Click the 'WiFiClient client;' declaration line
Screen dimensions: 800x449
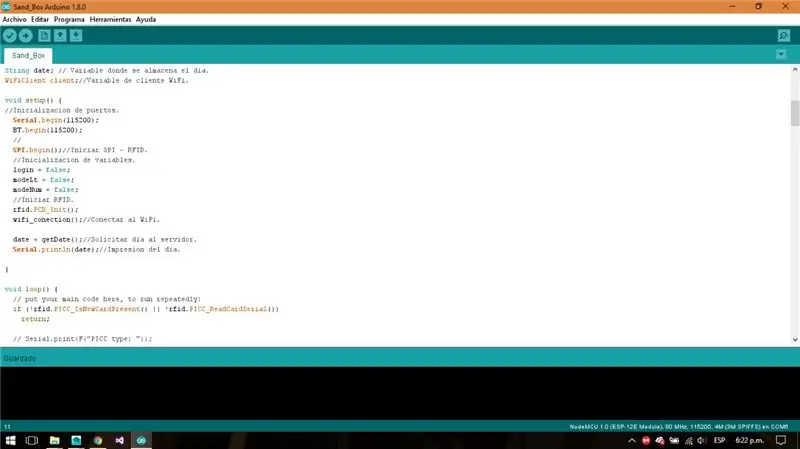coord(96,81)
